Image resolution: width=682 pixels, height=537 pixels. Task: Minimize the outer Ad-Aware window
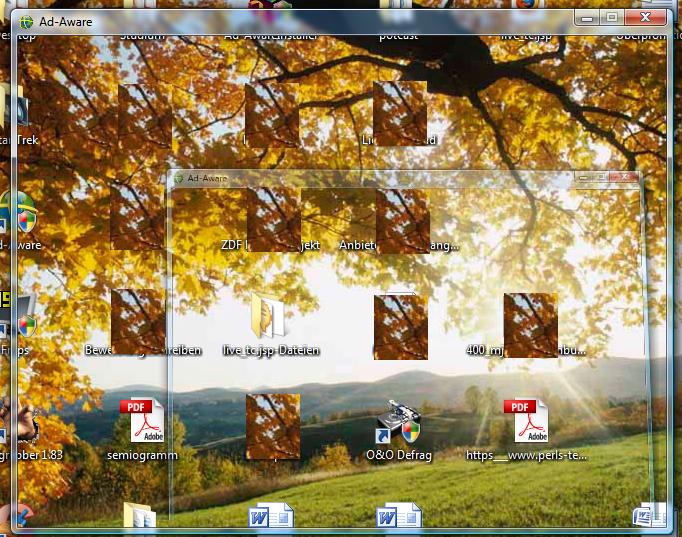coord(587,18)
